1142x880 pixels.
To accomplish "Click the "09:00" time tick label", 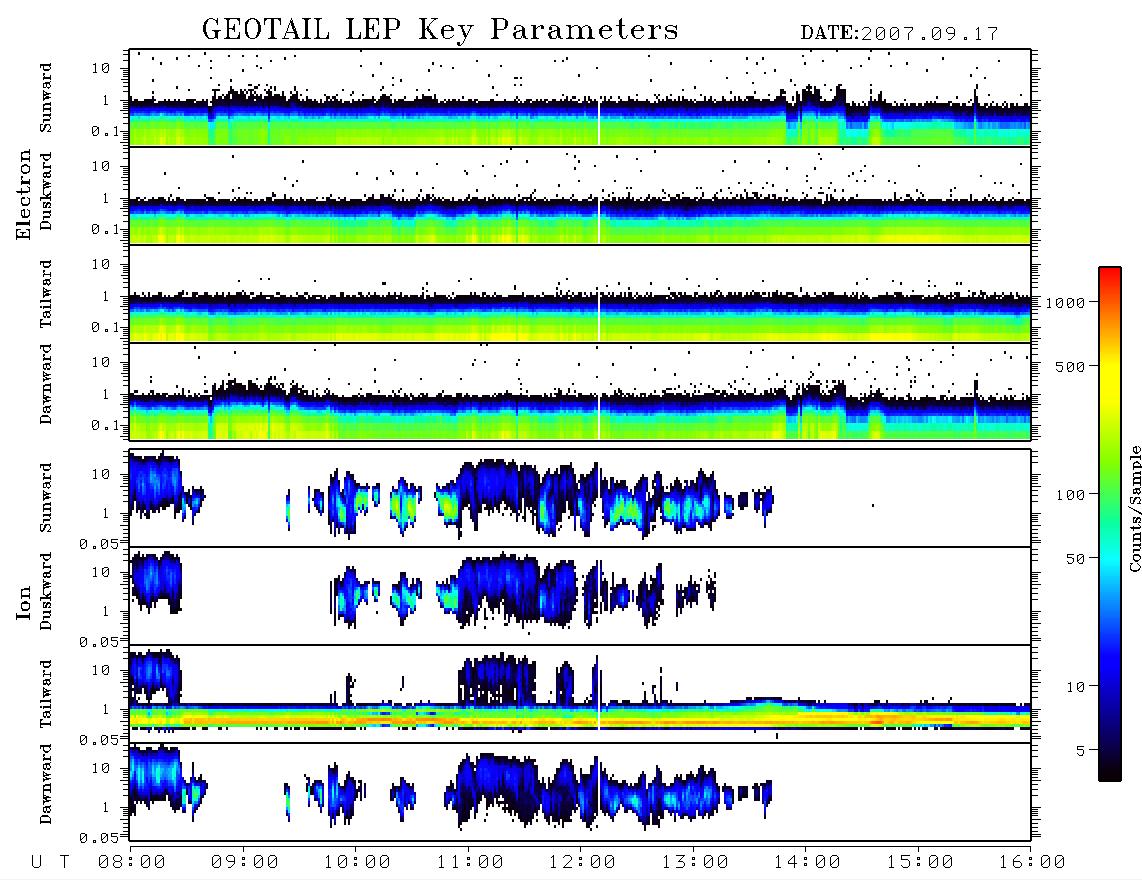I will tap(244, 862).
